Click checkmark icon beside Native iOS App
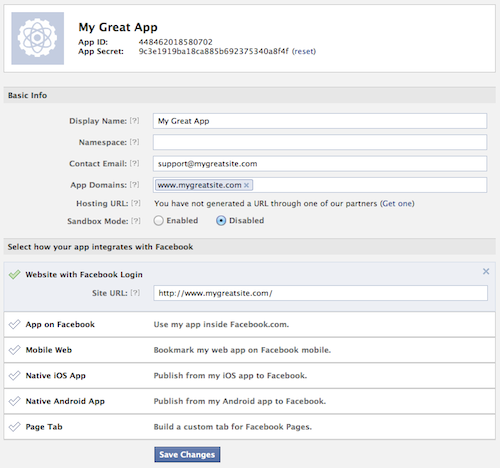The width and height of the screenshot is (500, 468). click(x=14, y=376)
